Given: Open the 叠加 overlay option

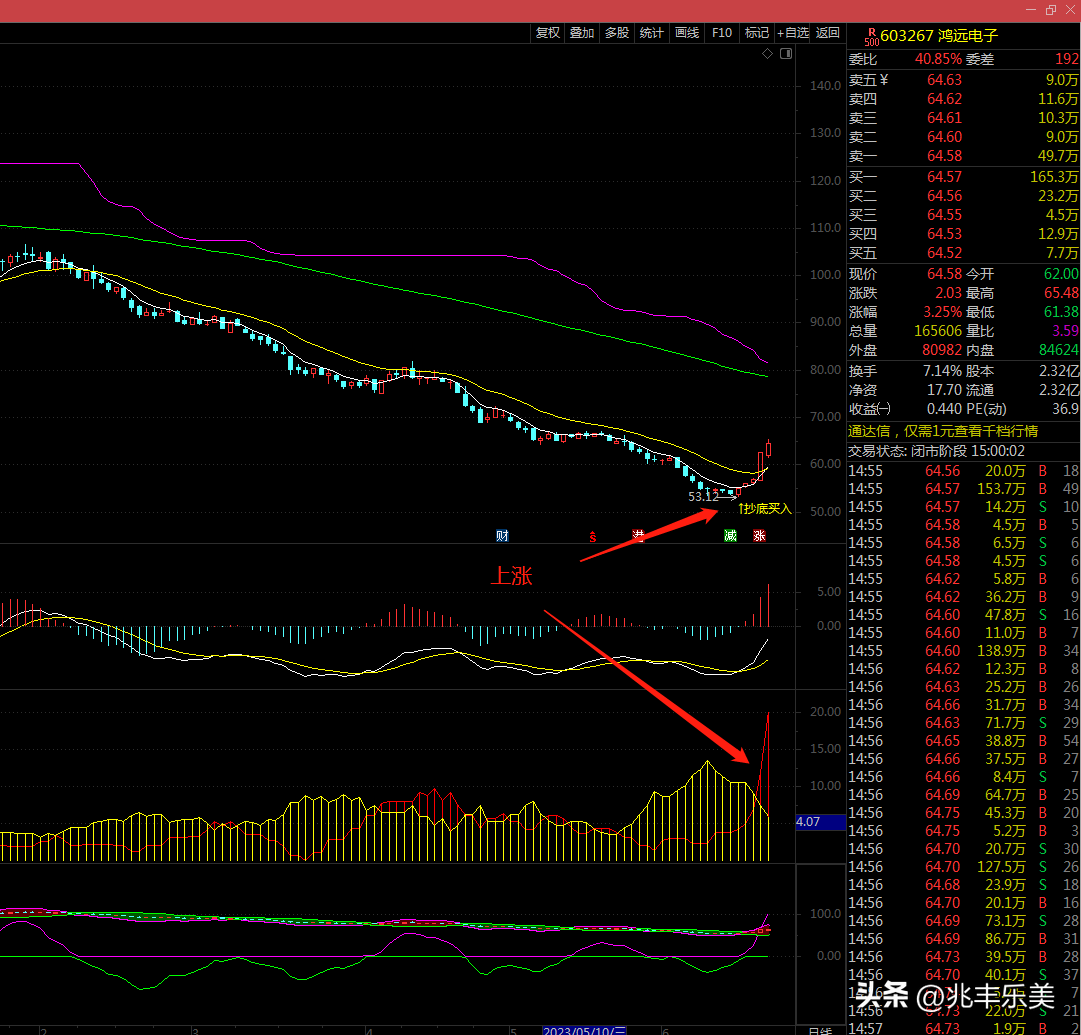Looking at the screenshot, I should pyautogui.click(x=582, y=33).
